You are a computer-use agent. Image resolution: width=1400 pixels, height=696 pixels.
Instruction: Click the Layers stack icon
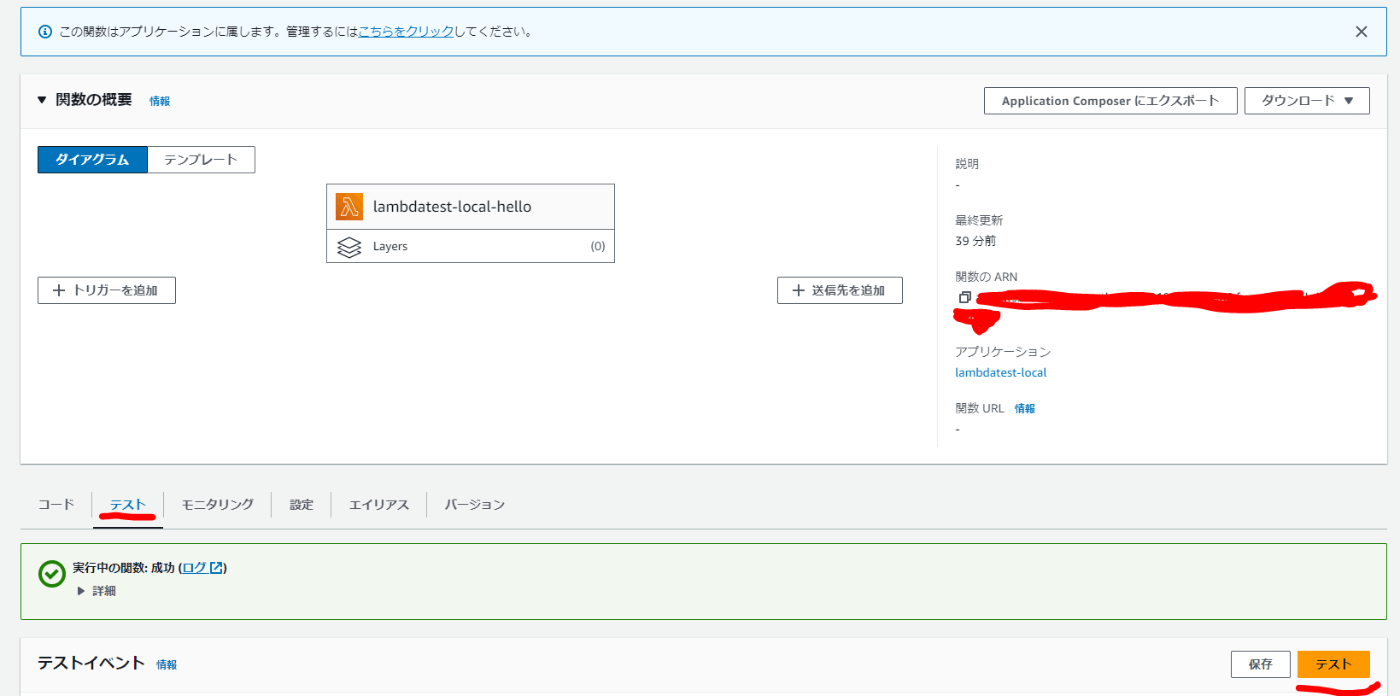tap(349, 246)
